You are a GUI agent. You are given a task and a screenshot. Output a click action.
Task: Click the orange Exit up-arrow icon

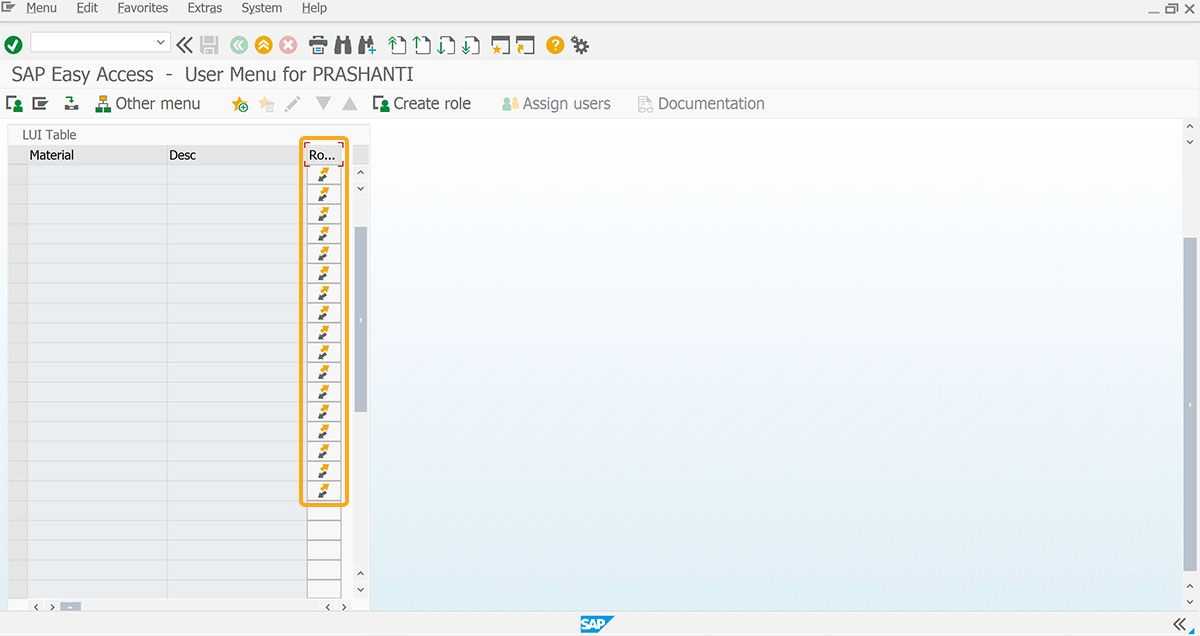click(263, 45)
